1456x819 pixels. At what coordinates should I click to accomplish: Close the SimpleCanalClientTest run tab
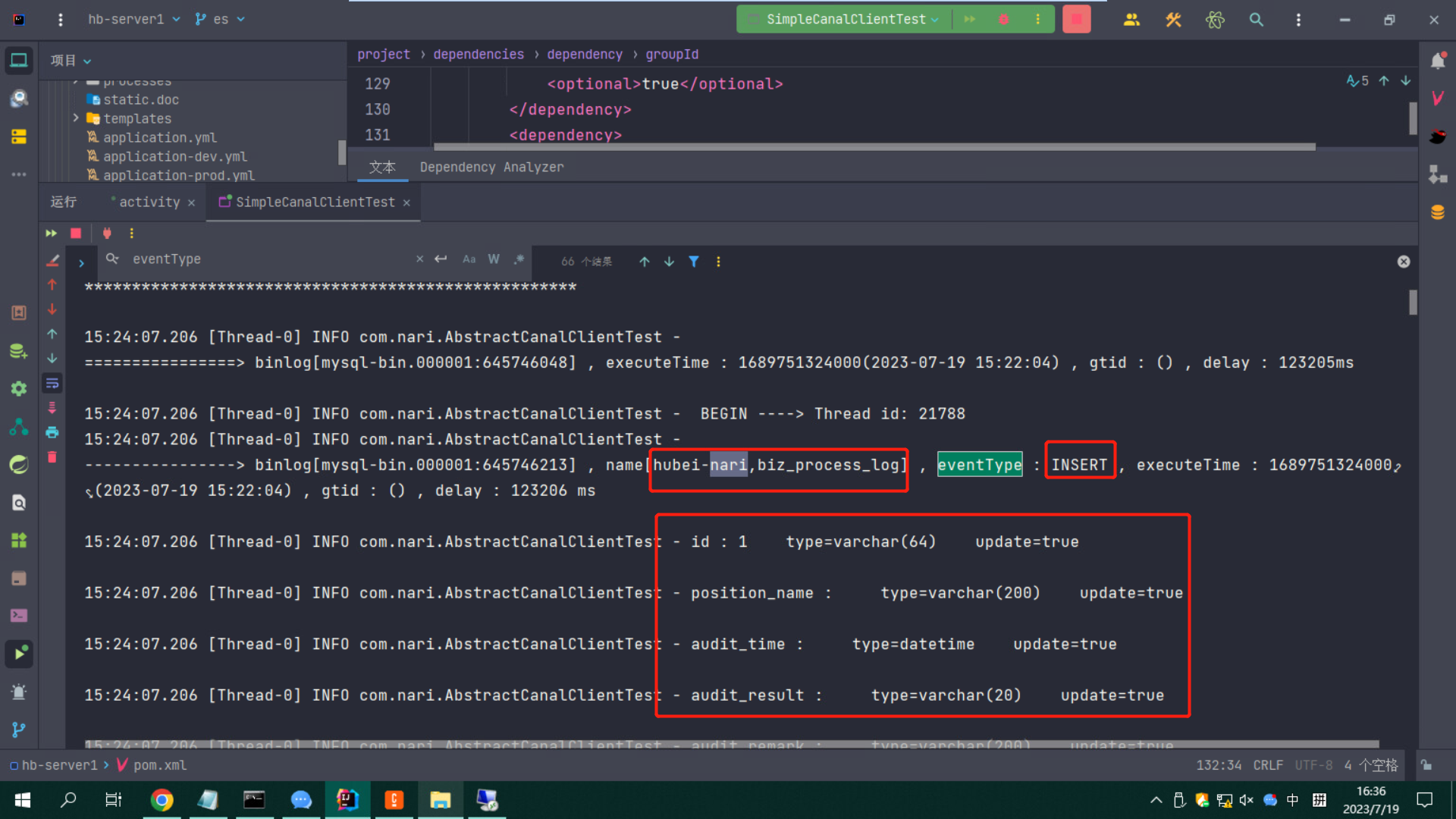(x=406, y=202)
